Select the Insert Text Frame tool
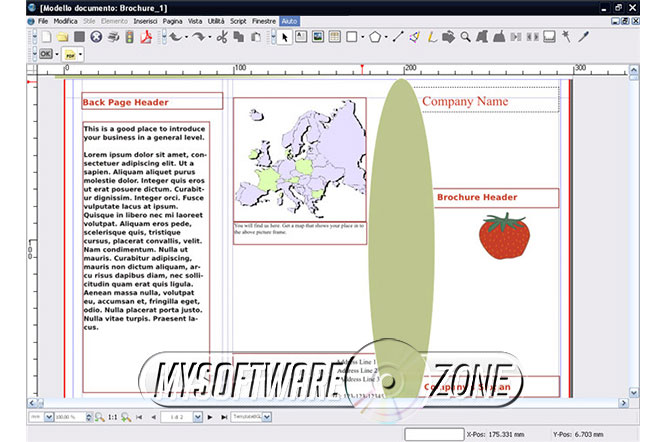666x442 pixels. (x=301, y=37)
